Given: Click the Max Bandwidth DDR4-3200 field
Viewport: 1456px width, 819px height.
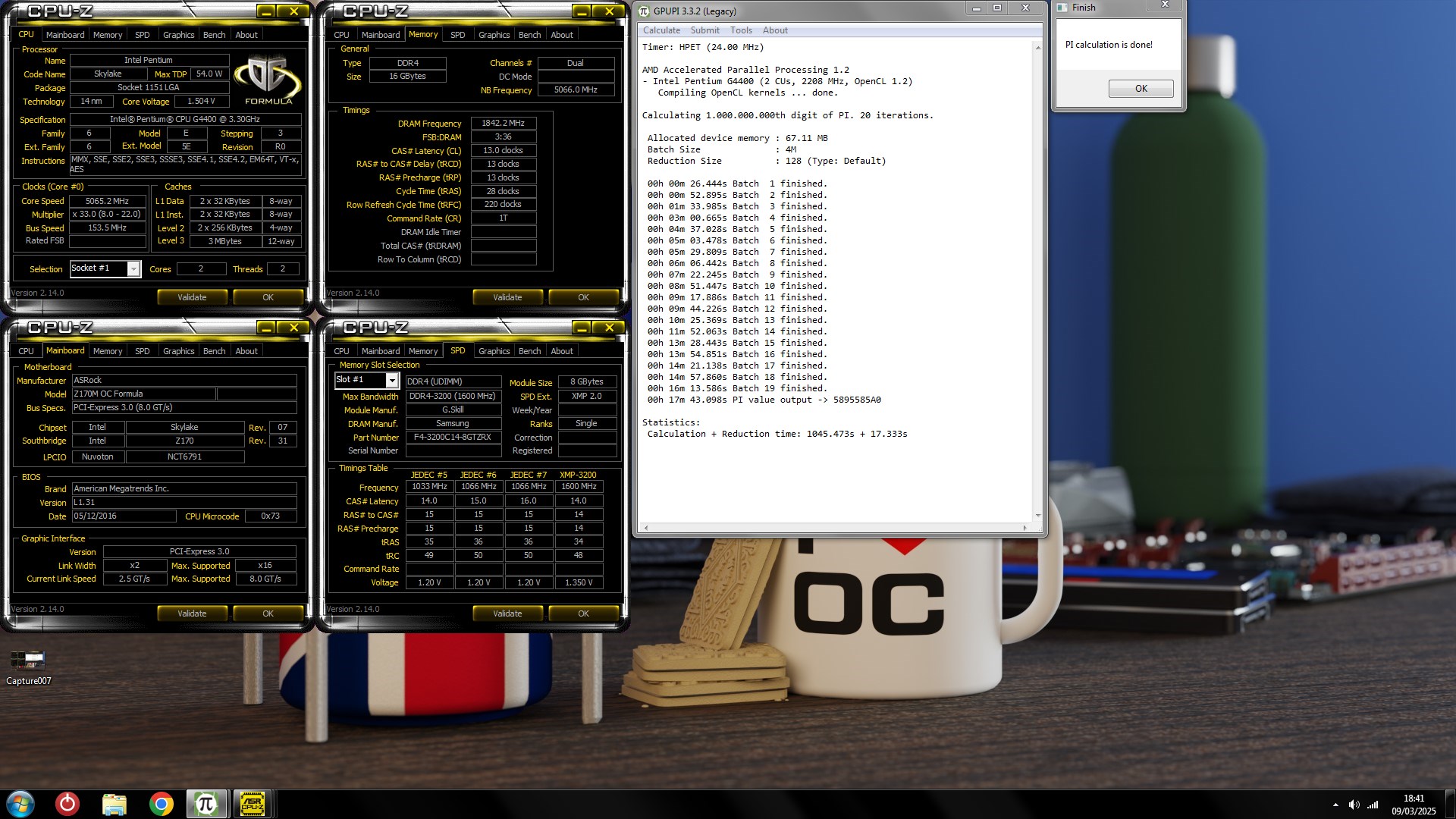Looking at the screenshot, I should pos(453,397).
